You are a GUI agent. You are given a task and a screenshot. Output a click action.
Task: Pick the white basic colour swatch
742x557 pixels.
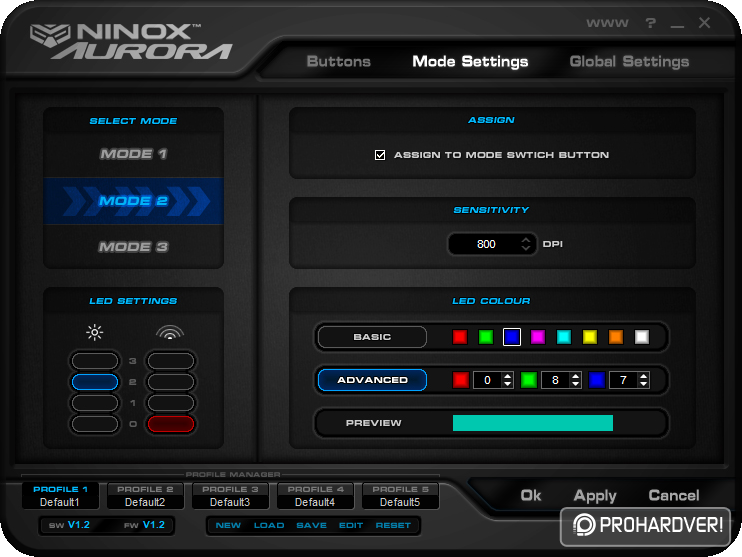click(x=642, y=337)
